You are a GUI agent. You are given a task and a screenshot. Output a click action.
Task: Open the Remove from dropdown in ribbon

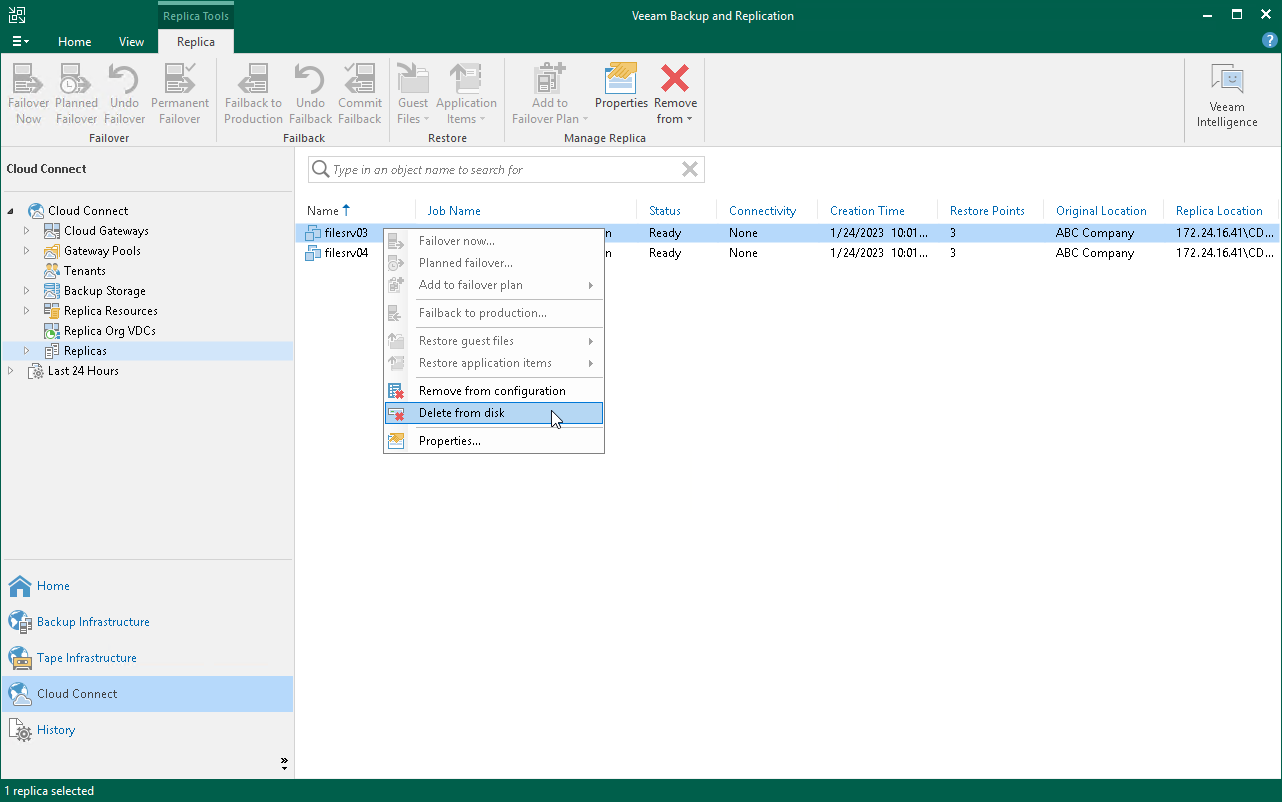(x=675, y=110)
